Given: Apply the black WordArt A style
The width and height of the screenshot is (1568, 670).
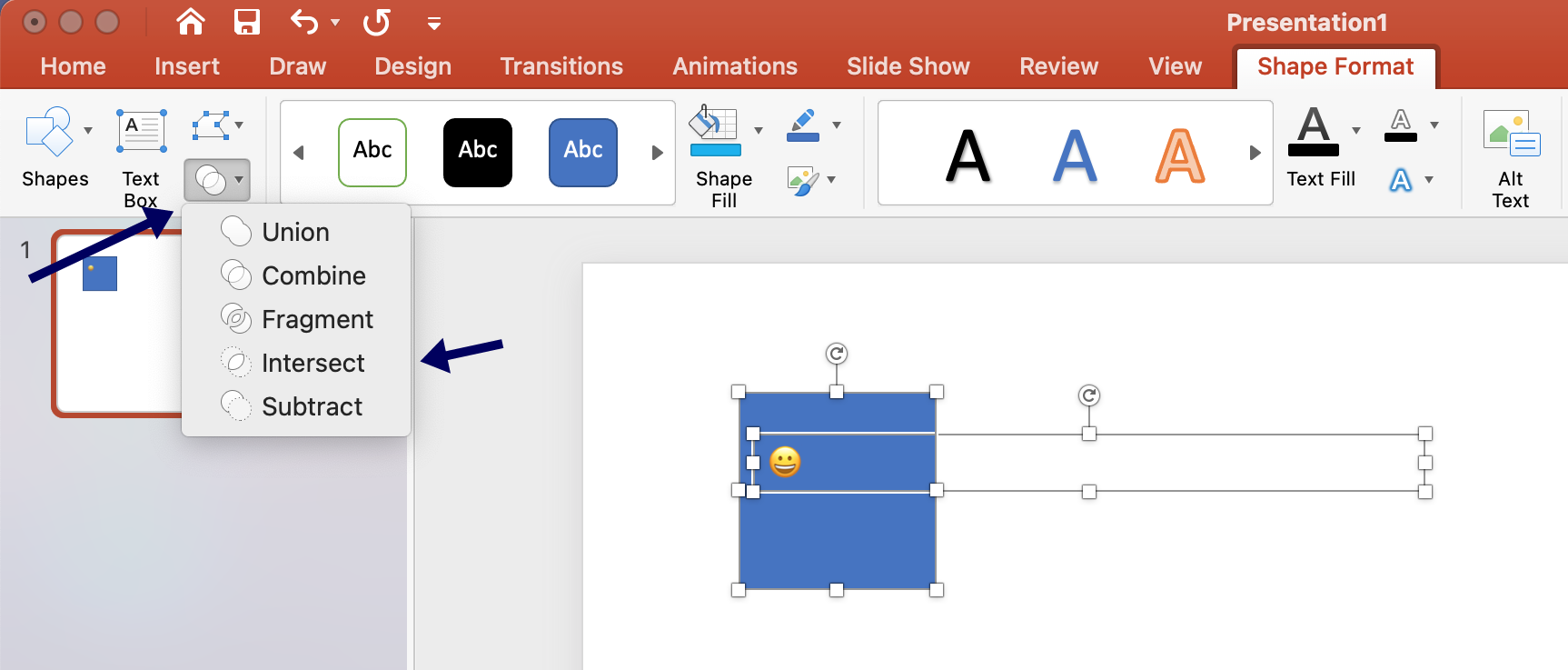Looking at the screenshot, I should click(968, 155).
